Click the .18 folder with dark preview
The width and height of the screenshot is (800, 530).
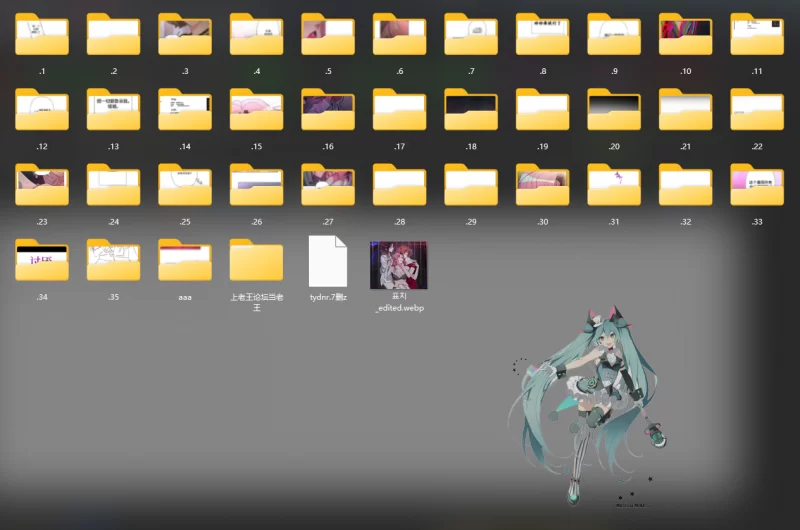click(471, 109)
